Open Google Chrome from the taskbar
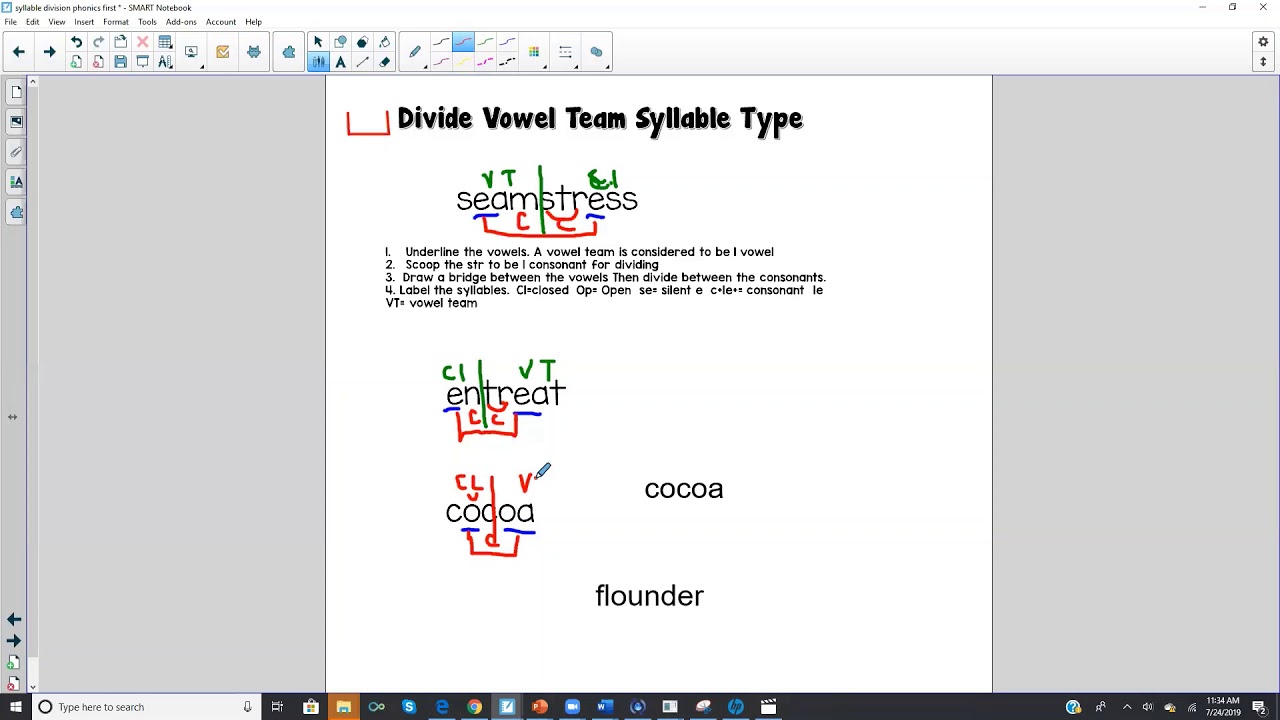Screen dimensions: 1280x720 [x=475, y=707]
